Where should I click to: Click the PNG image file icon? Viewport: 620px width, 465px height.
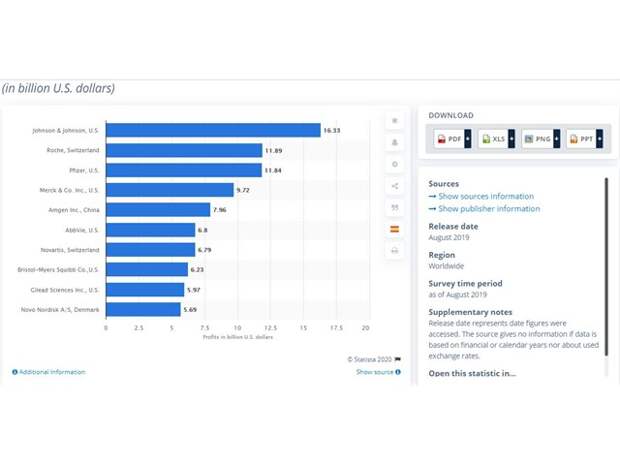pos(529,139)
